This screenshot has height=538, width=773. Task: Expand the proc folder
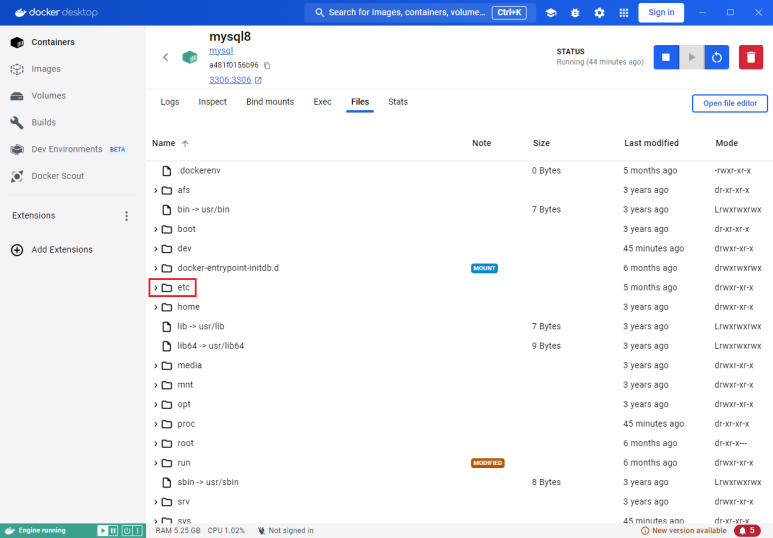pos(156,424)
